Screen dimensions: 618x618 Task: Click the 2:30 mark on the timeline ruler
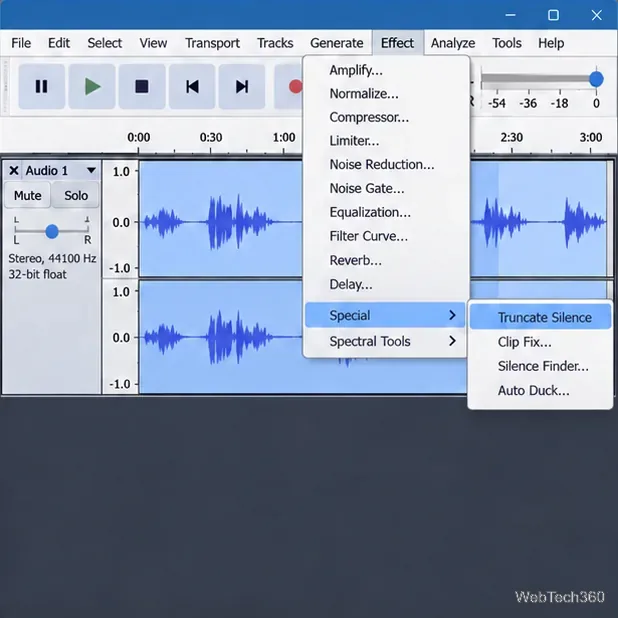512,138
